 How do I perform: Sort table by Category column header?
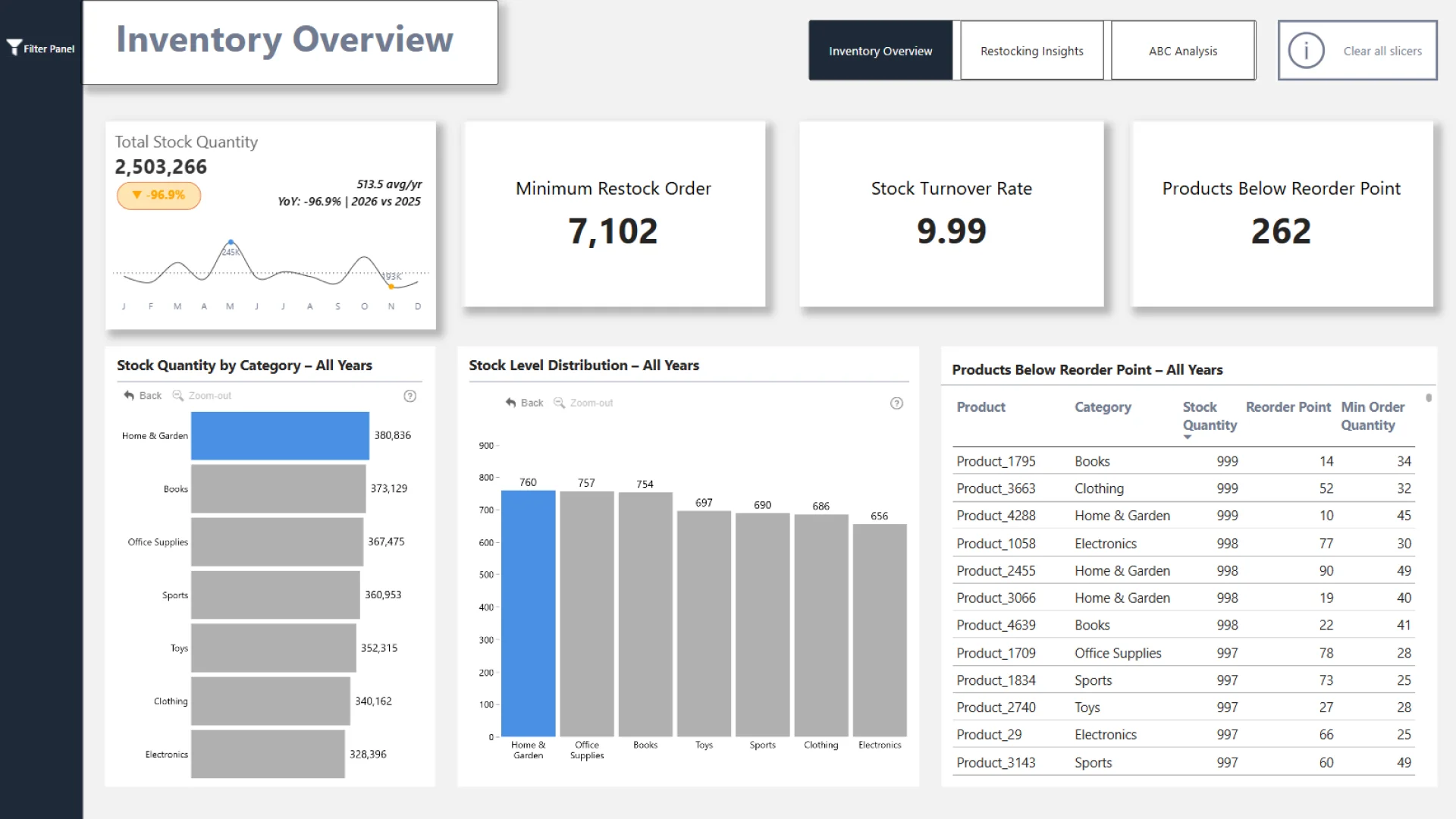[1103, 407]
